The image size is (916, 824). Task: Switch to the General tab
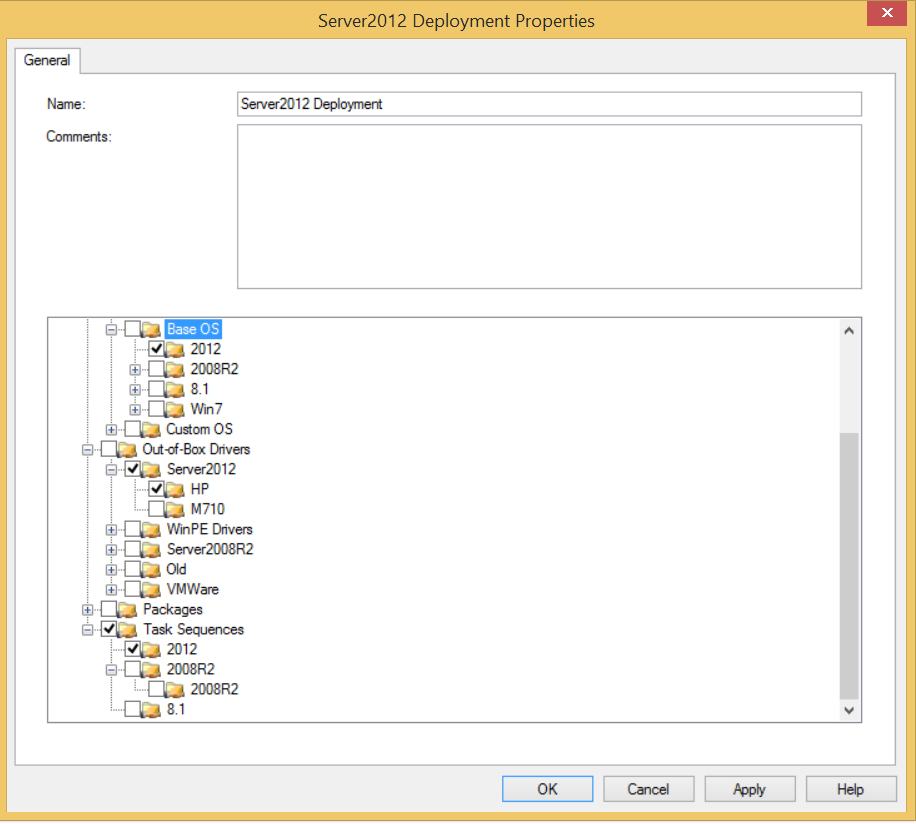[47, 60]
